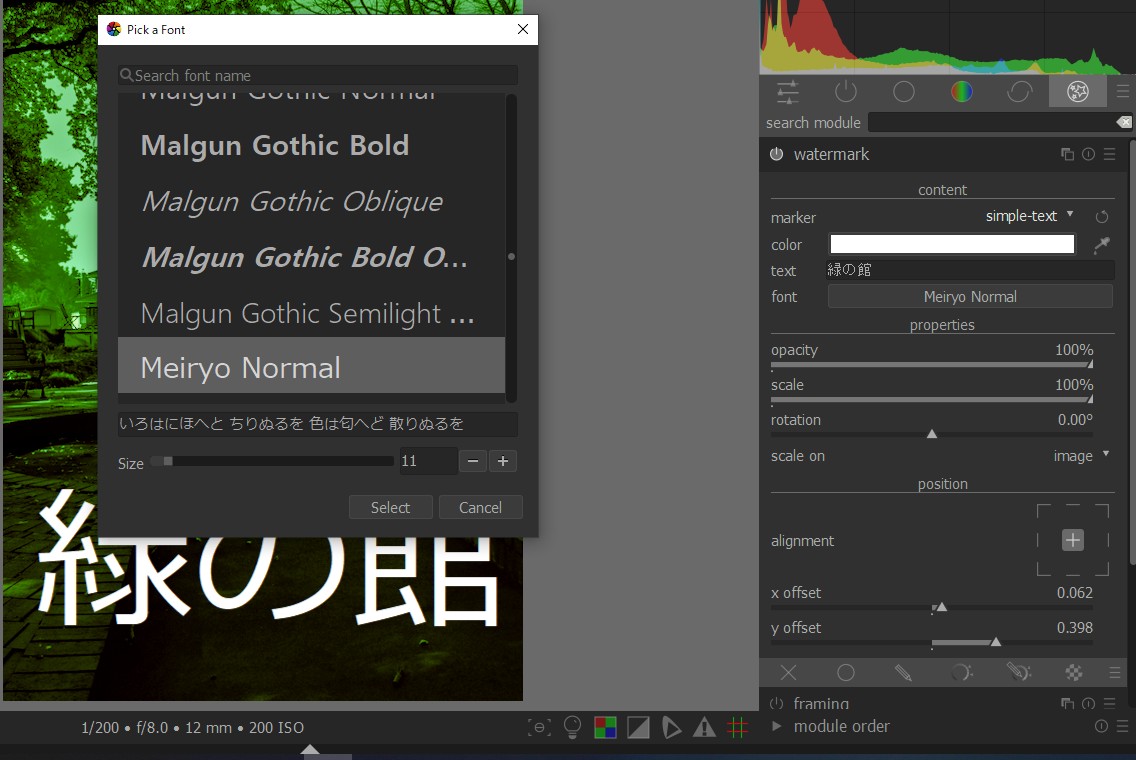Click the Meiryo Normal font button
Screen dimensions: 1136x760
(x=970, y=296)
